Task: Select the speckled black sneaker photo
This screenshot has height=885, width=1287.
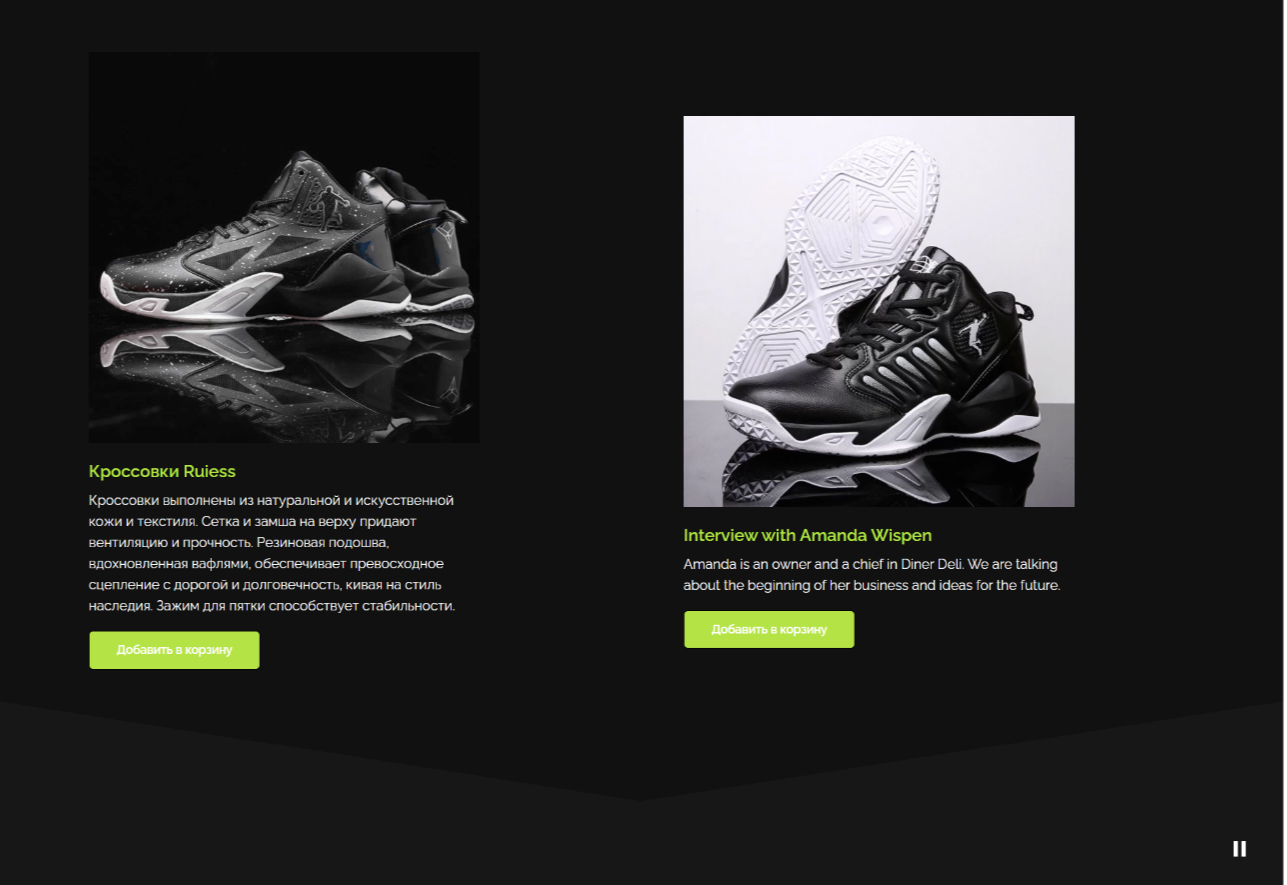Action: [x=284, y=248]
